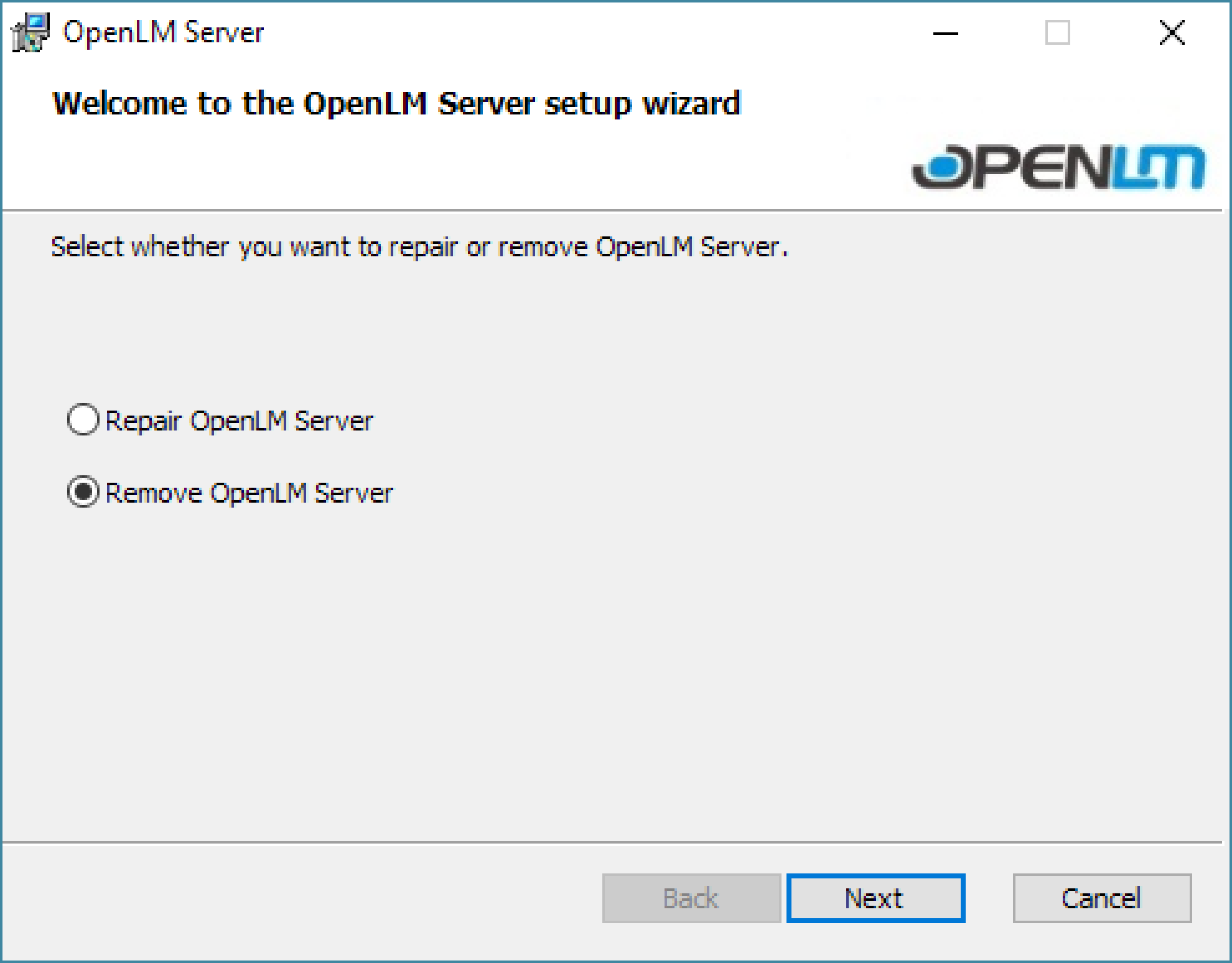Viewport: 1232px width, 963px height.
Task: Click the "Remove OpenLM Server" option label
Action: pos(249,493)
